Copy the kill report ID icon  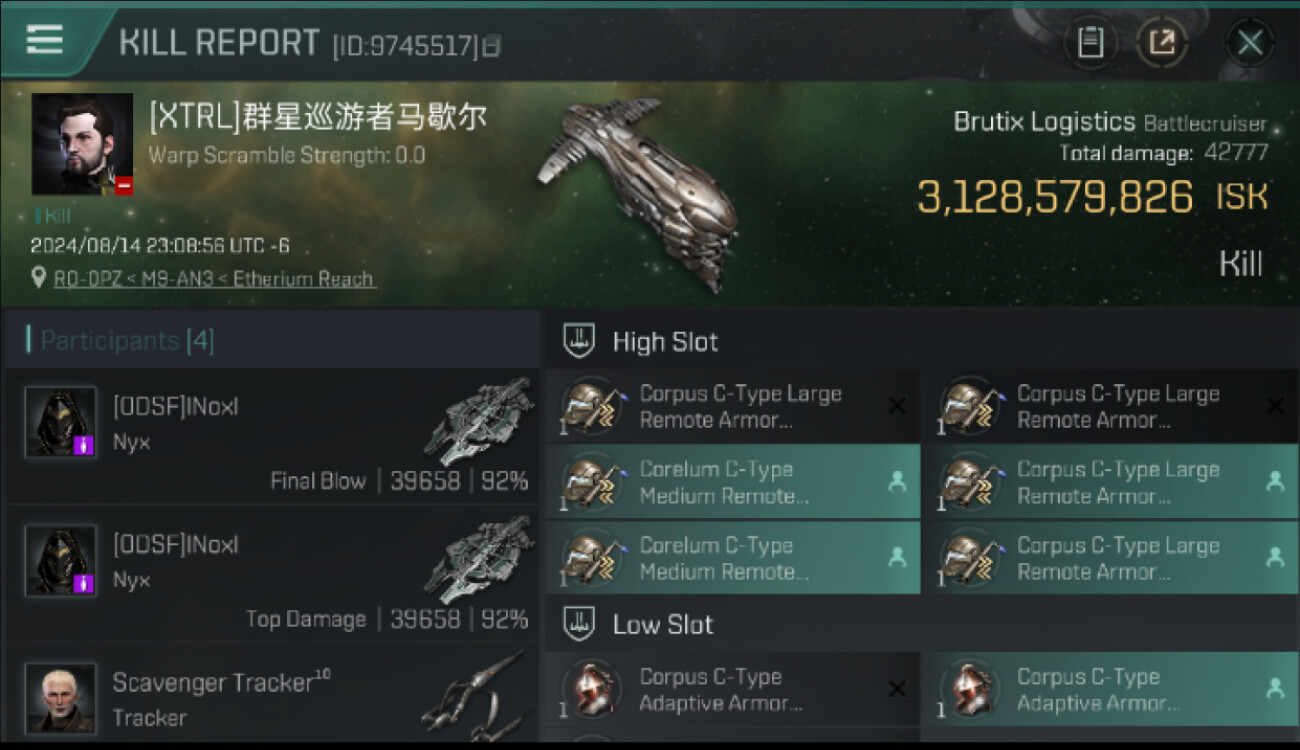(x=492, y=45)
